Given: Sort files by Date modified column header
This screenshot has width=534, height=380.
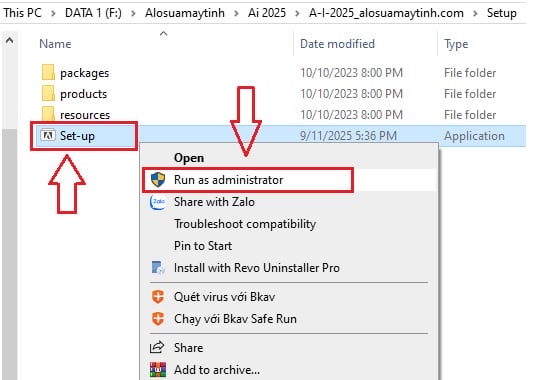Looking at the screenshot, I should [x=337, y=44].
